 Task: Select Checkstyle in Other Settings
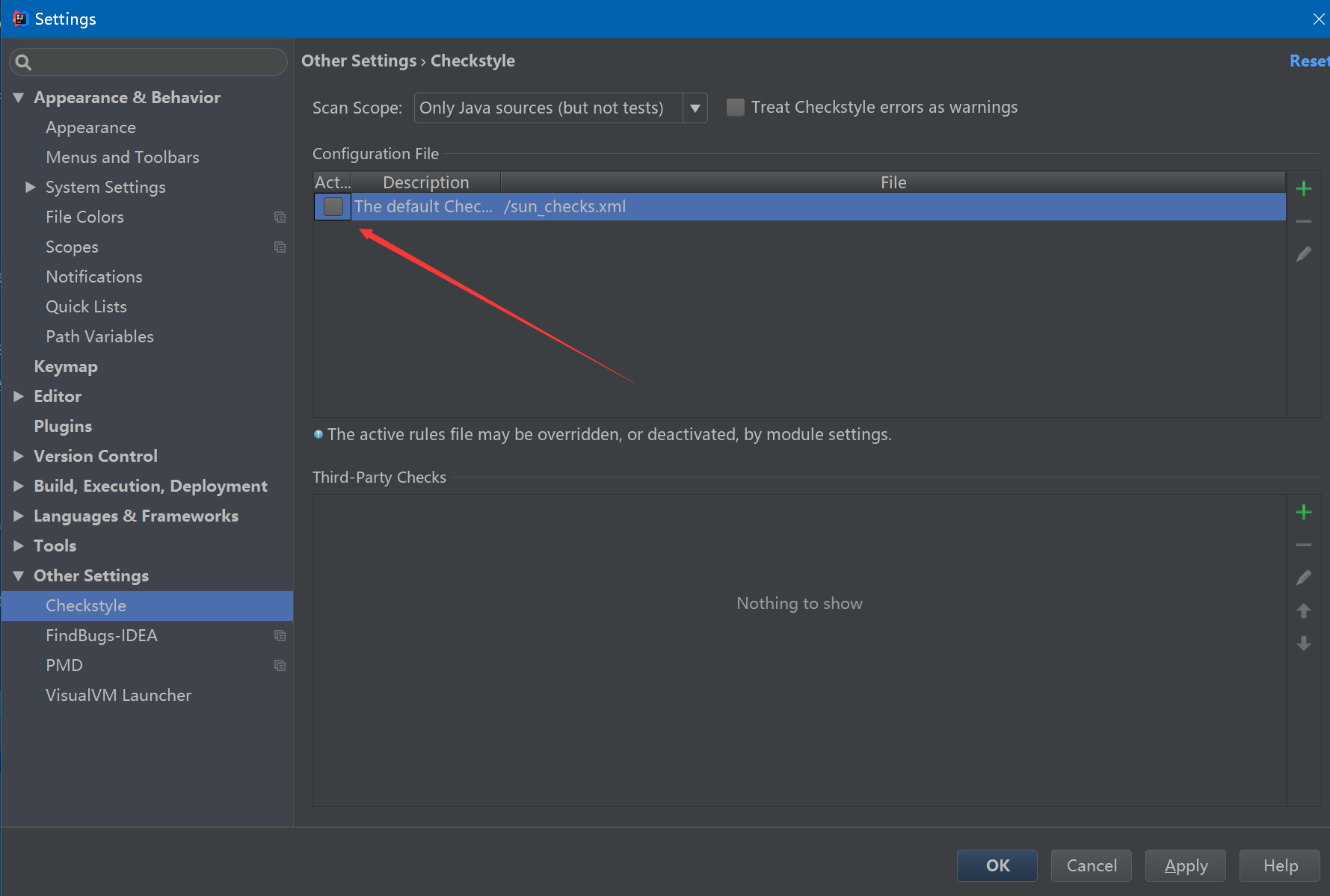(x=147, y=605)
